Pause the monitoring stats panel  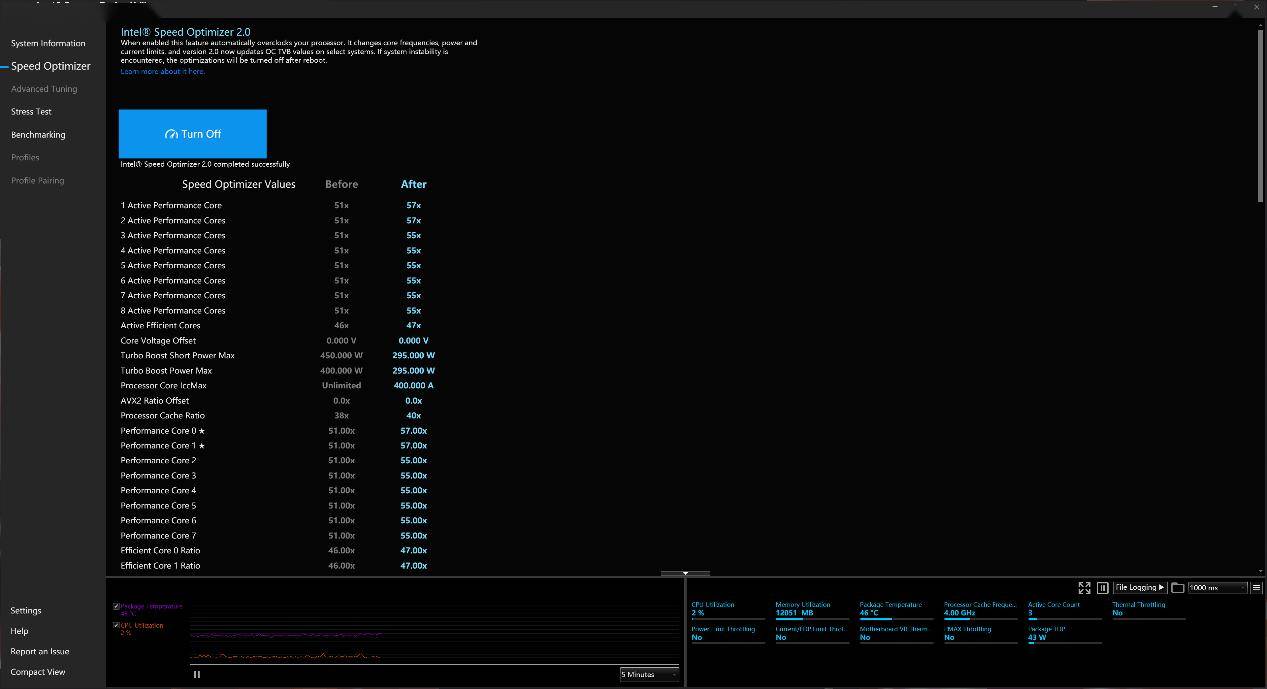point(1103,588)
